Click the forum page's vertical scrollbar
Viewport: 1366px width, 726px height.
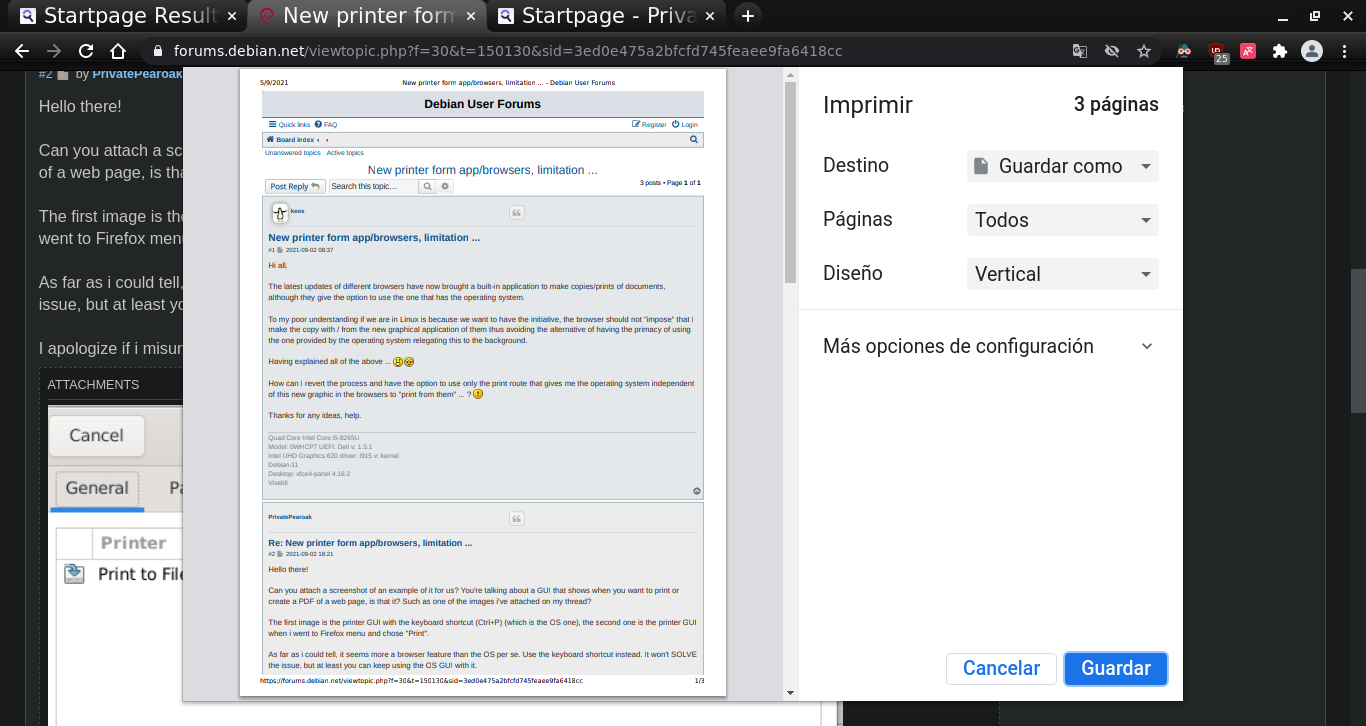point(1358,340)
